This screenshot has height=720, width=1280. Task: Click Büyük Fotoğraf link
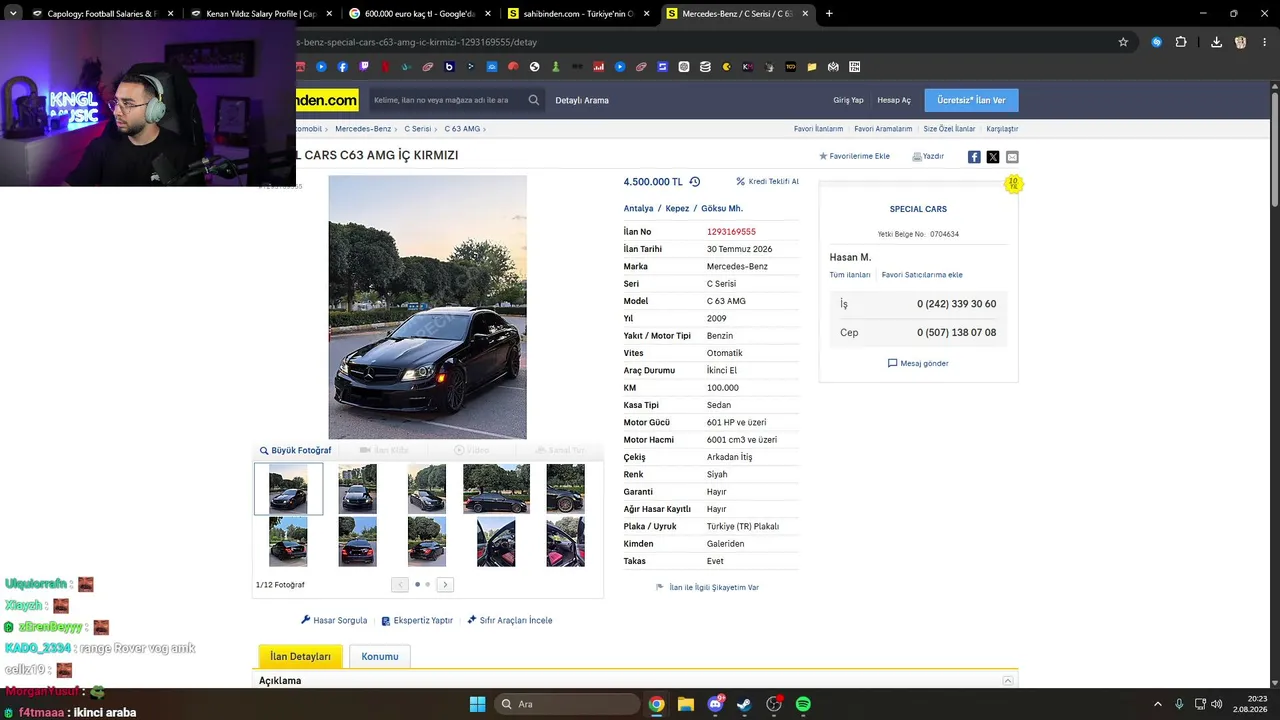pos(295,451)
